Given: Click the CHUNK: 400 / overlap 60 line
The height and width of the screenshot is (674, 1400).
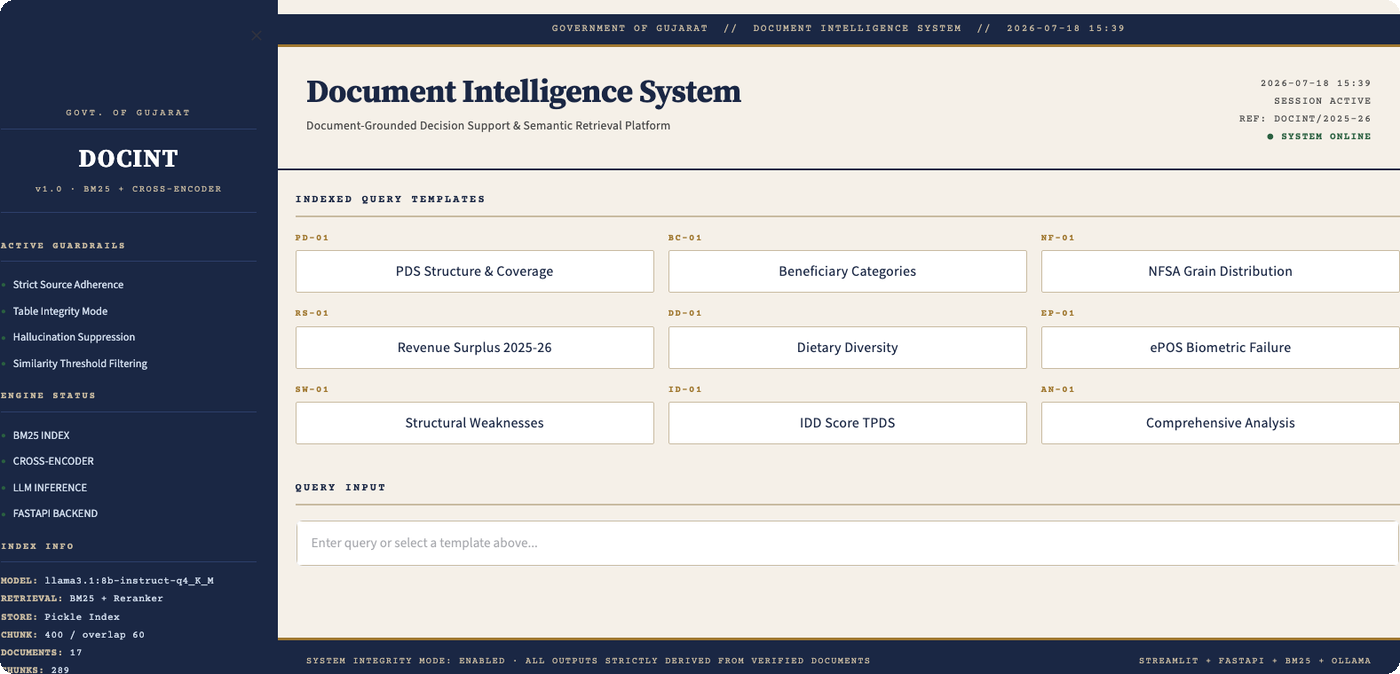Looking at the screenshot, I should click(x=73, y=635).
